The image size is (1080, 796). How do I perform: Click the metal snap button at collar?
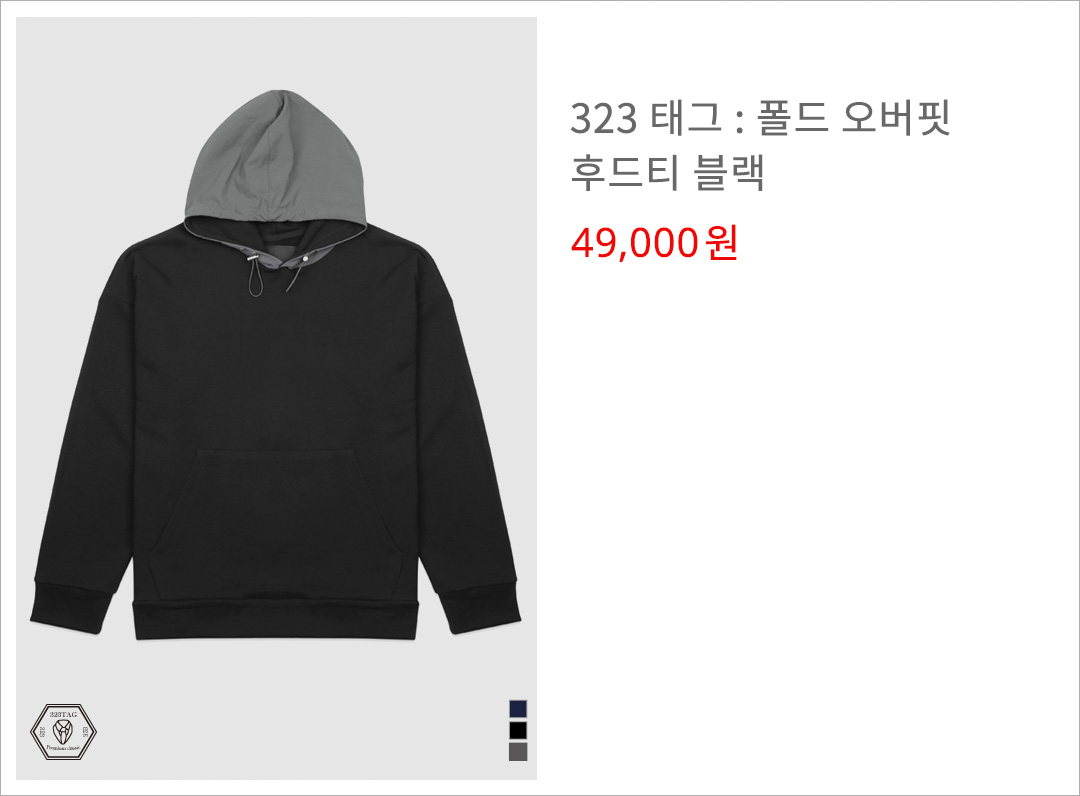304,257
